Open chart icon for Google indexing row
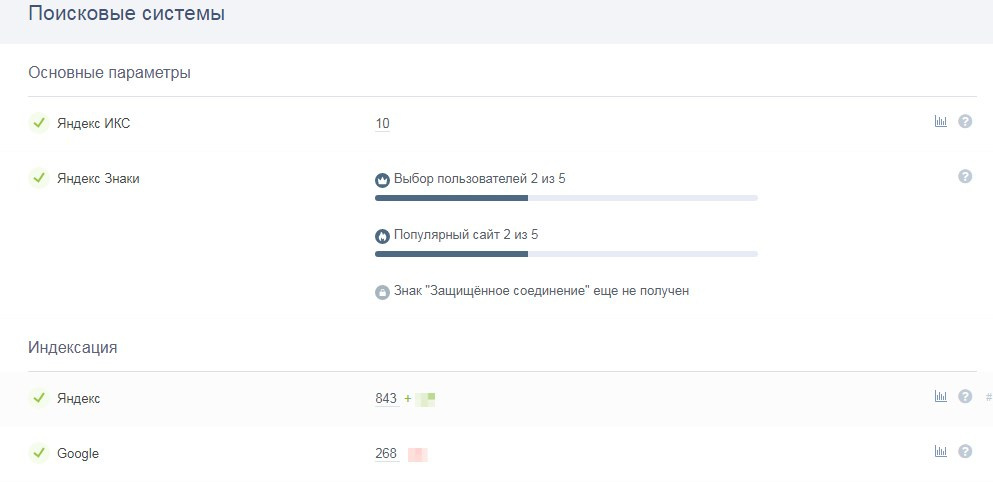 940,452
